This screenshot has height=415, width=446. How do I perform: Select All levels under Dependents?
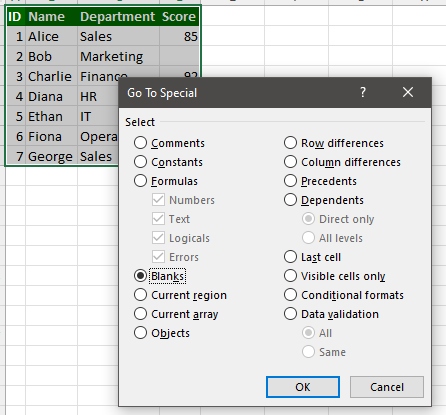308,238
